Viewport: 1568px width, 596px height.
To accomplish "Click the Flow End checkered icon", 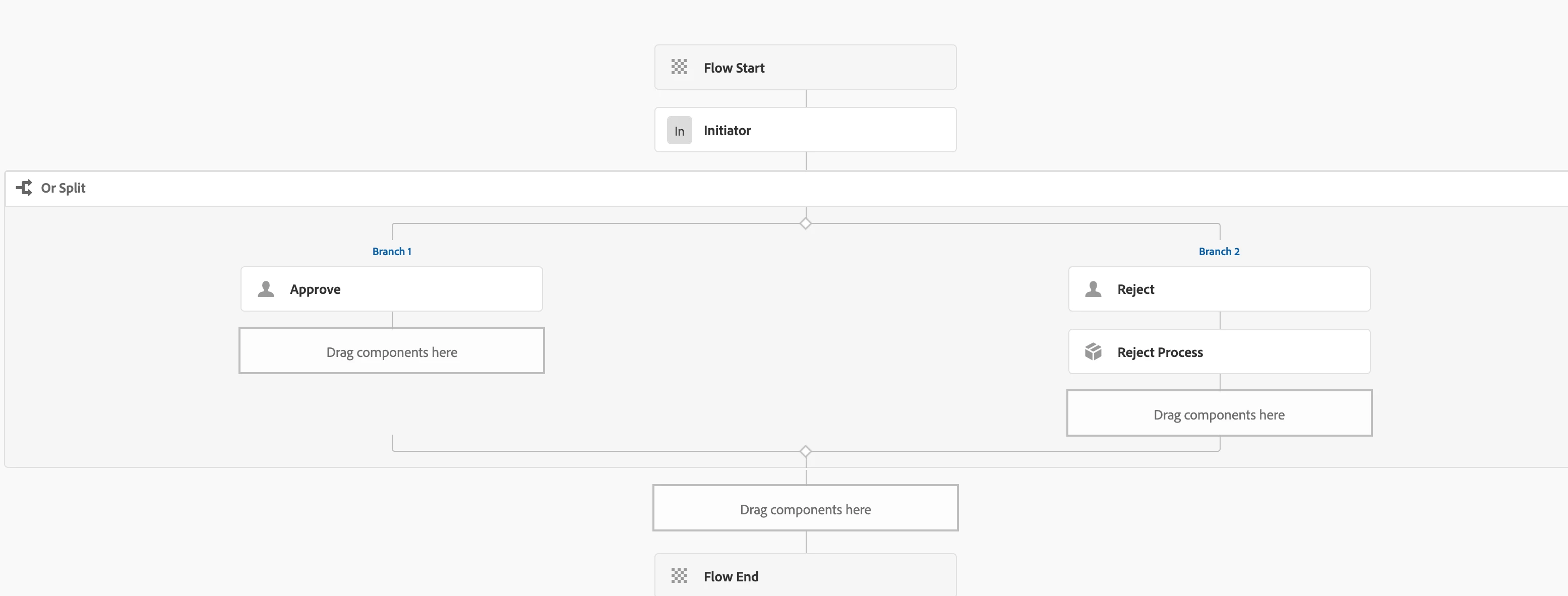I will pyautogui.click(x=679, y=575).
